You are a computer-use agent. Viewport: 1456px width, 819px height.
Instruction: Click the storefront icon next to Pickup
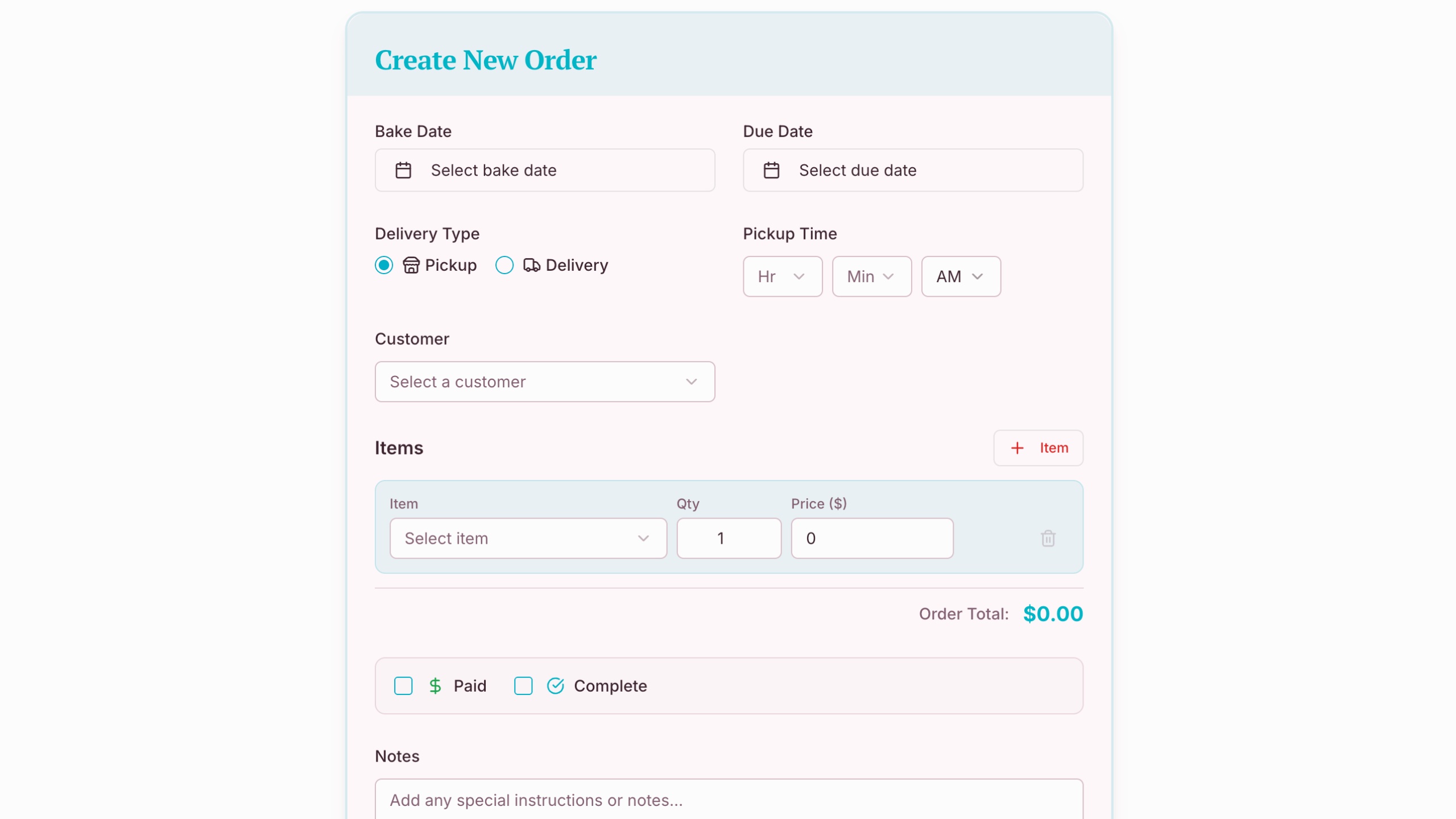coord(411,264)
